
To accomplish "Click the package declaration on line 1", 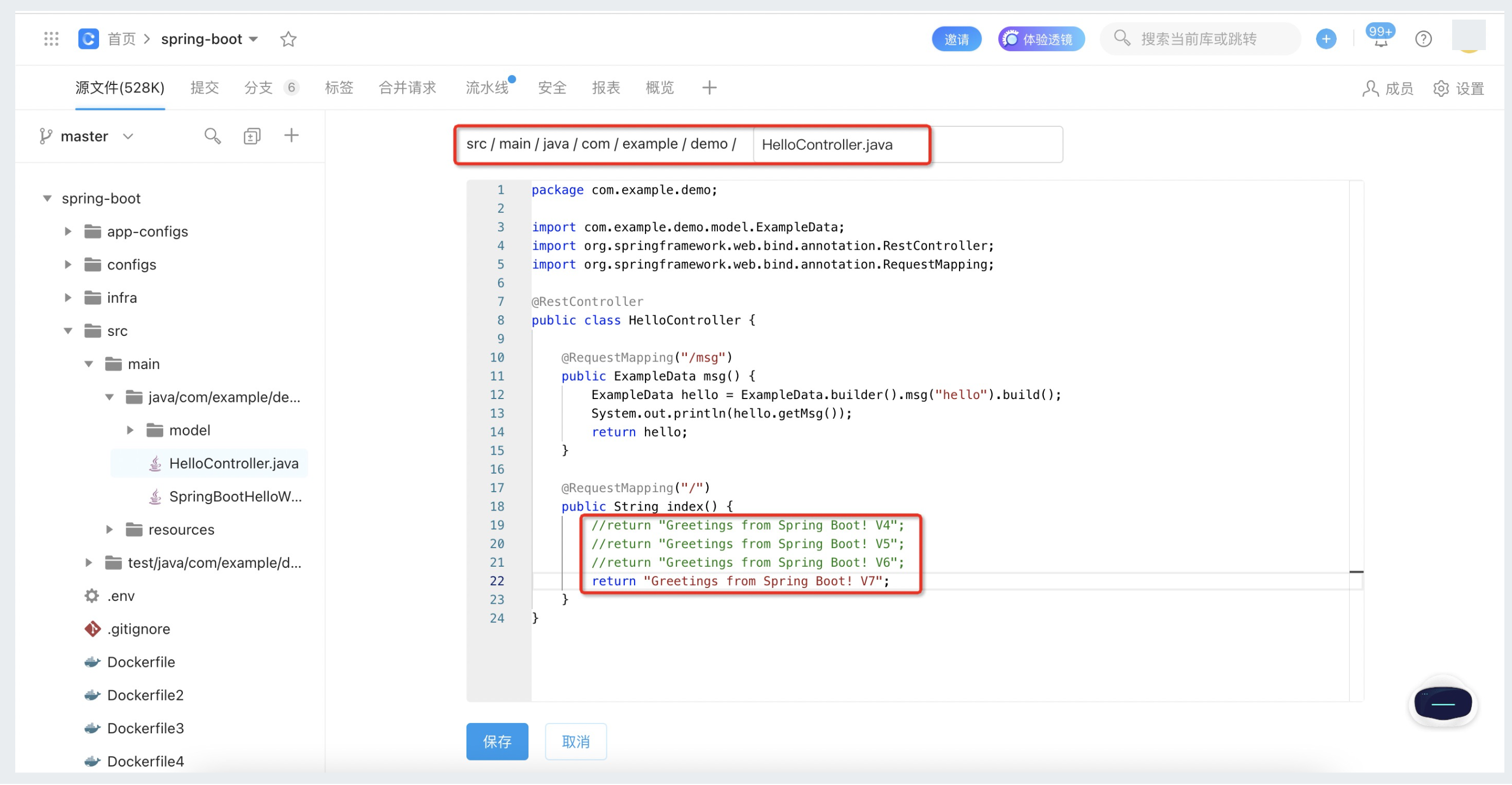I will coord(624,190).
